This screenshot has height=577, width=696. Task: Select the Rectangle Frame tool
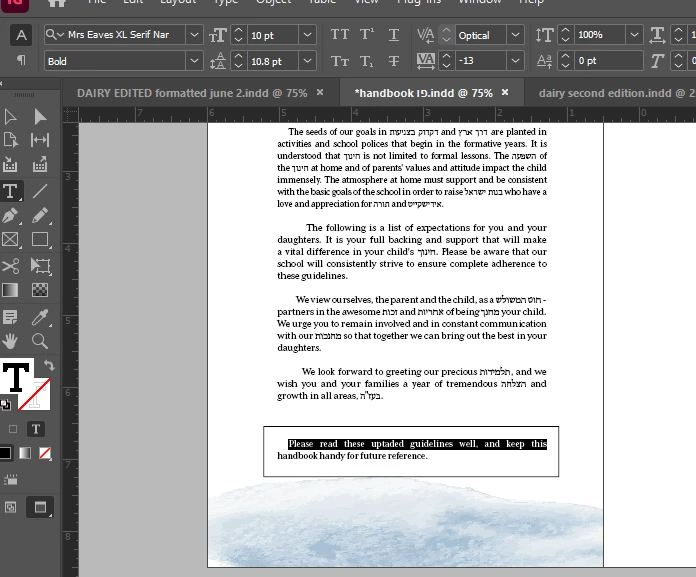[10, 240]
